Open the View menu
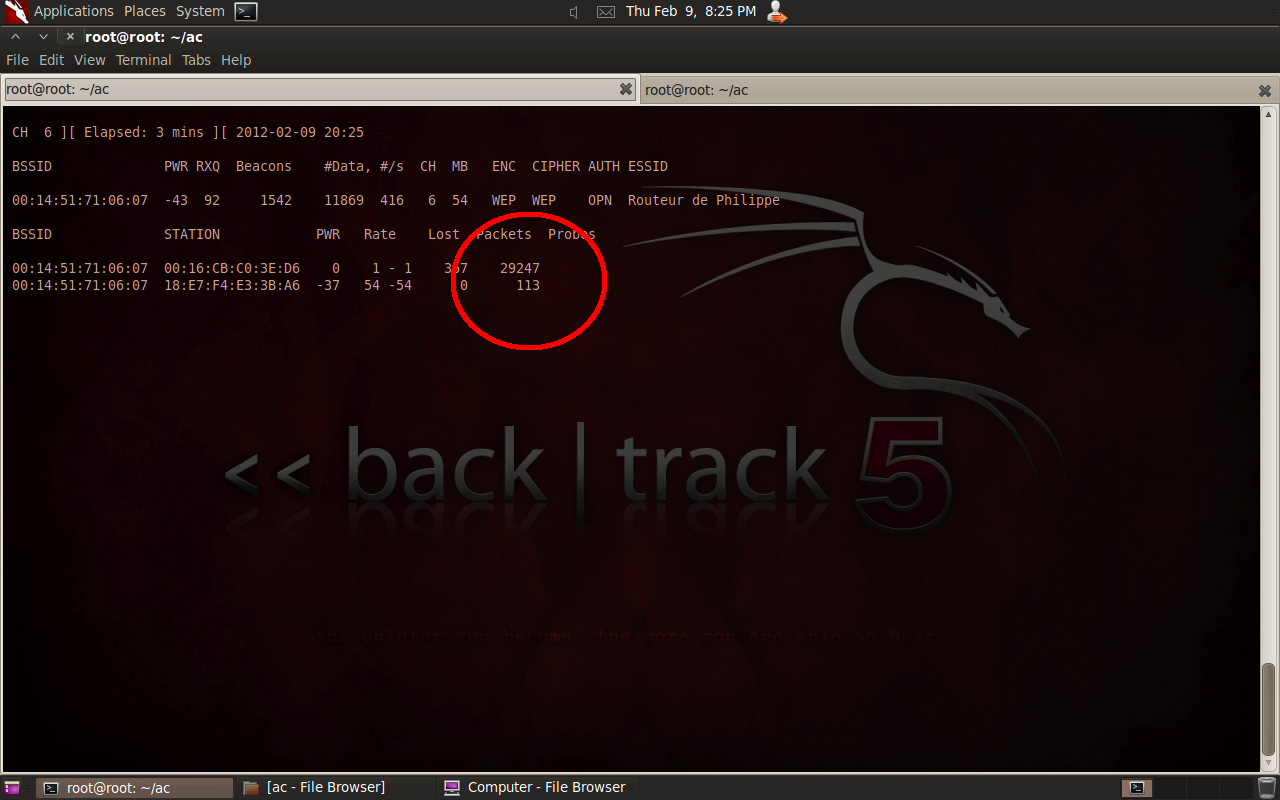 coord(89,60)
